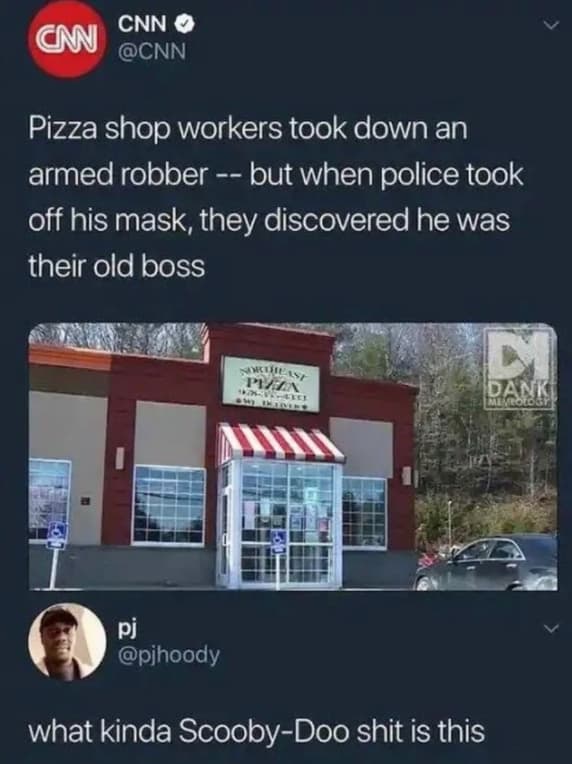
Task: Open the @pjhoody handle link
Action: [x=169, y=656]
